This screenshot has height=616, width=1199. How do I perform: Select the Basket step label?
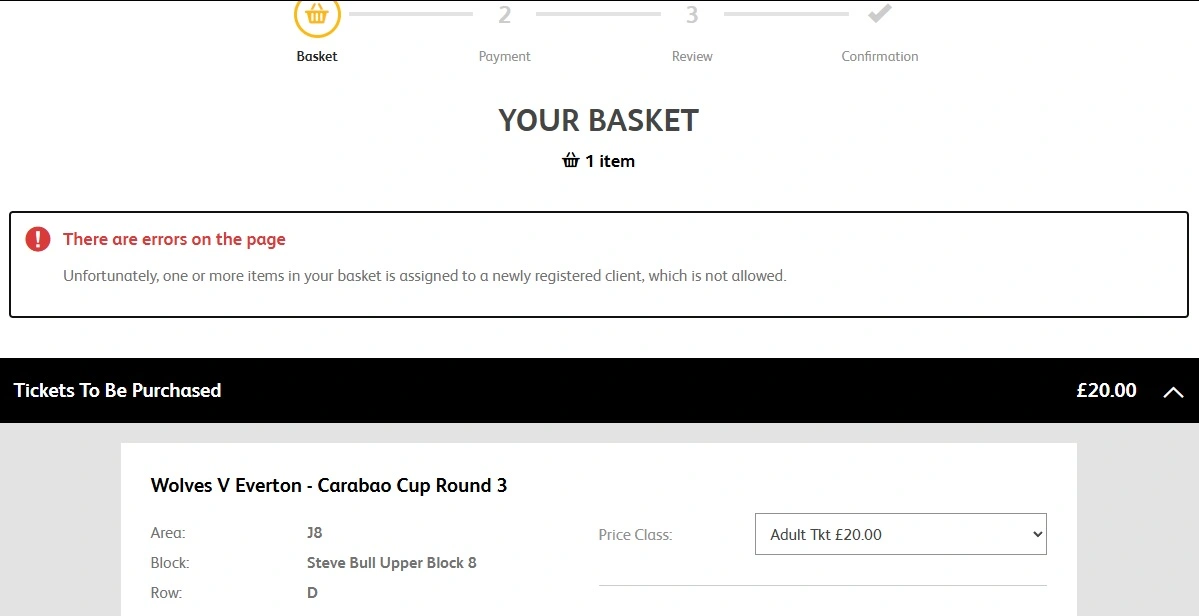pyautogui.click(x=317, y=56)
